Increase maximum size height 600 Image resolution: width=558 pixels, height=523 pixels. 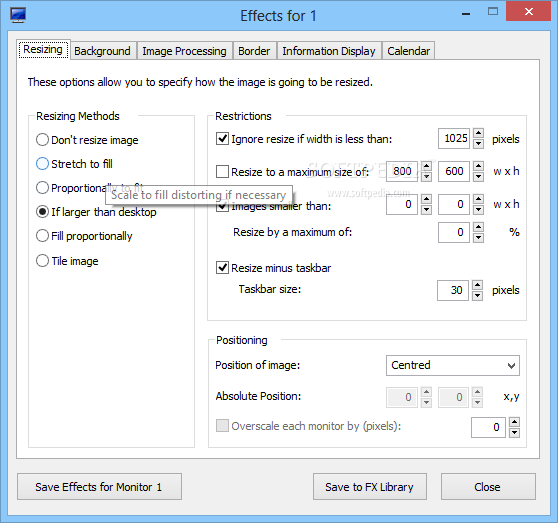coord(479,167)
